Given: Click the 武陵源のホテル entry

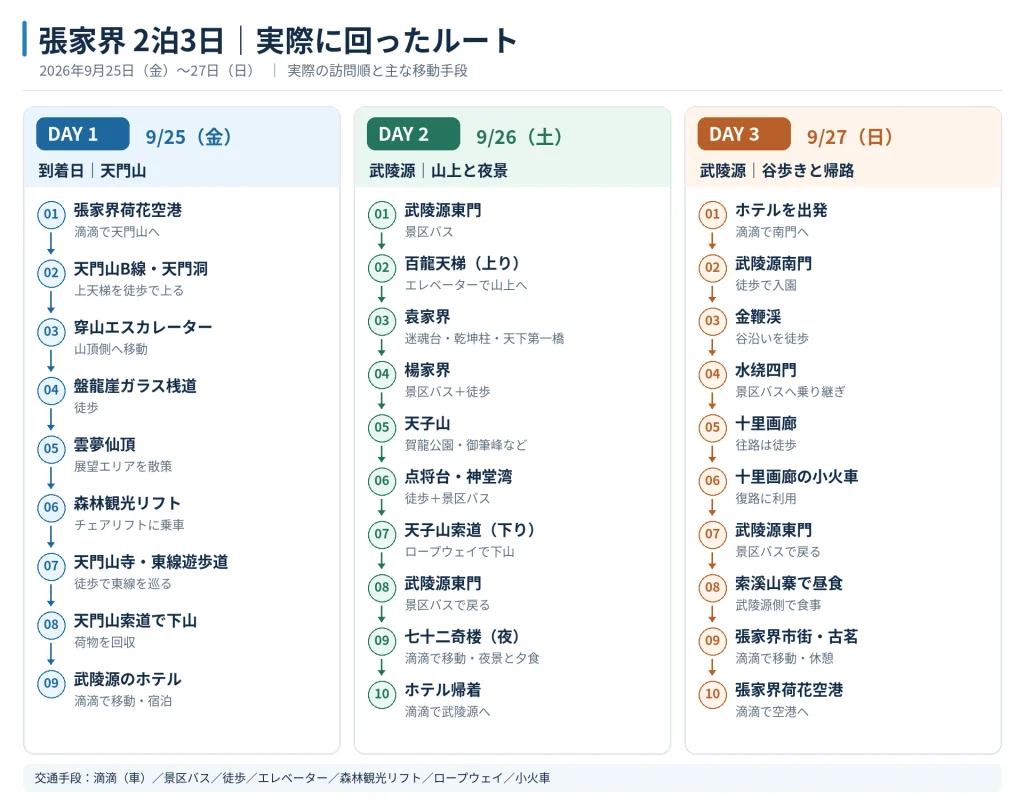Looking at the screenshot, I should pyautogui.click(x=127, y=680).
